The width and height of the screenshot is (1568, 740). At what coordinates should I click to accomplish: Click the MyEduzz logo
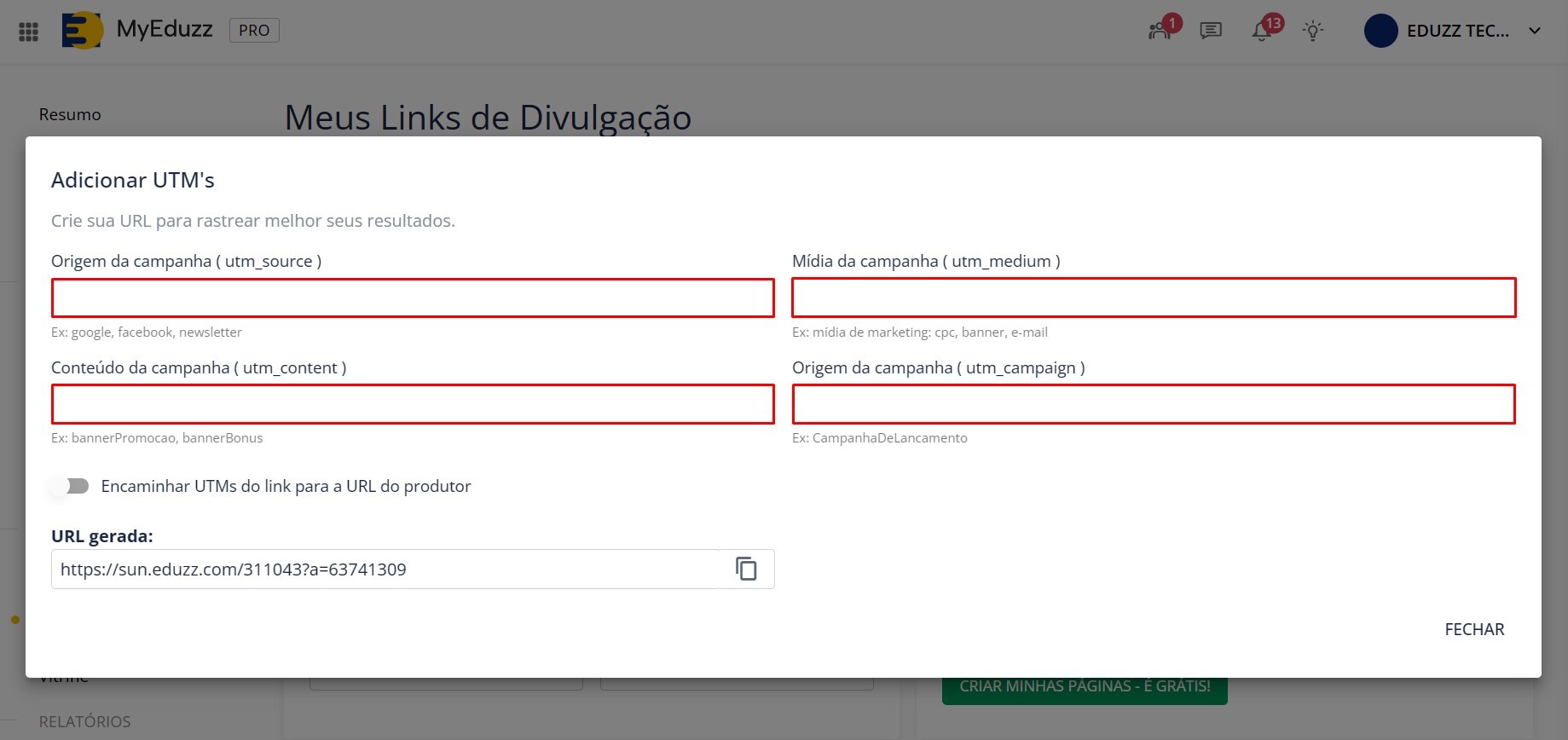[x=83, y=31]
